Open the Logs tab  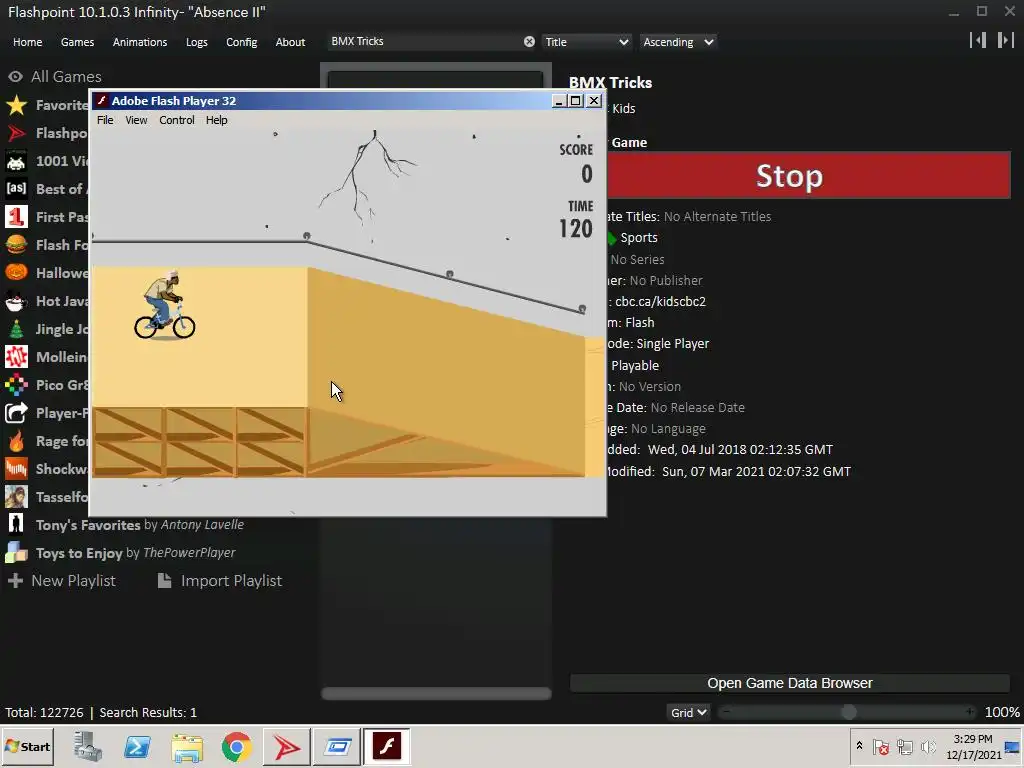tap(197, 42)
